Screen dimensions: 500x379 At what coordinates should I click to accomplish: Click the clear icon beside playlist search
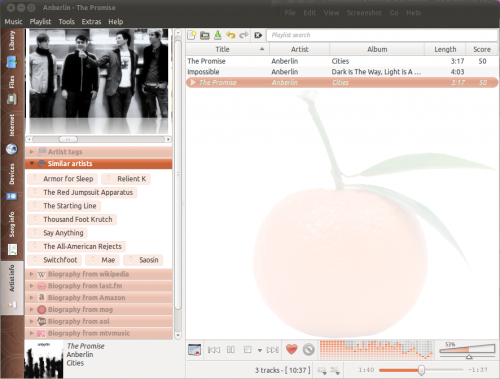pos(258,35)
